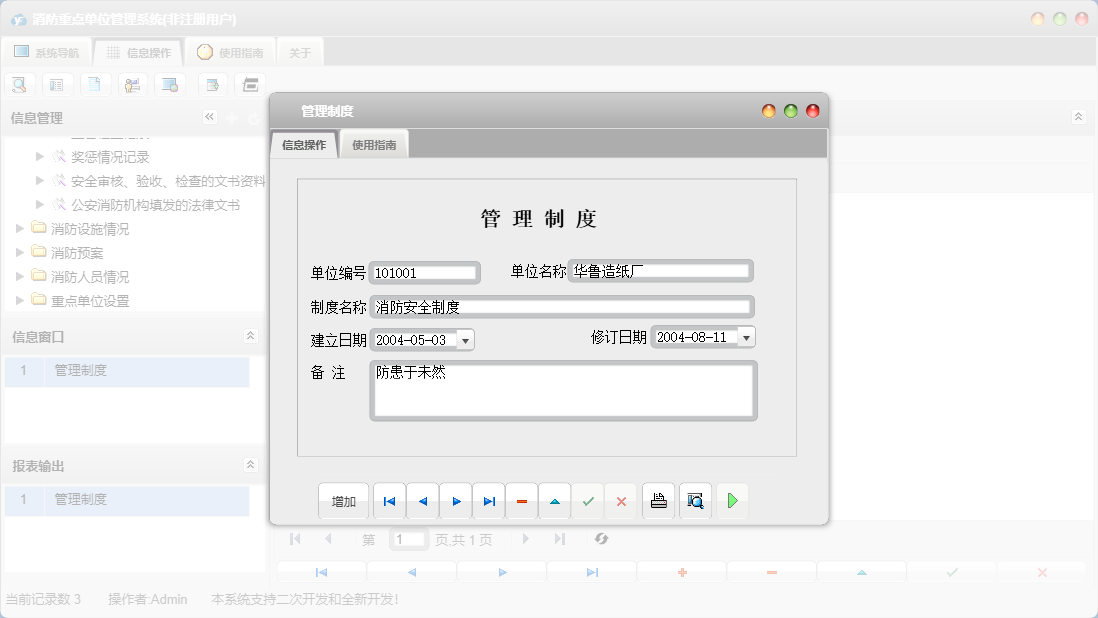This screenshot has height=618, width=1098.
Task: Confirm changes with the green check icon
Action: point(588,501)
